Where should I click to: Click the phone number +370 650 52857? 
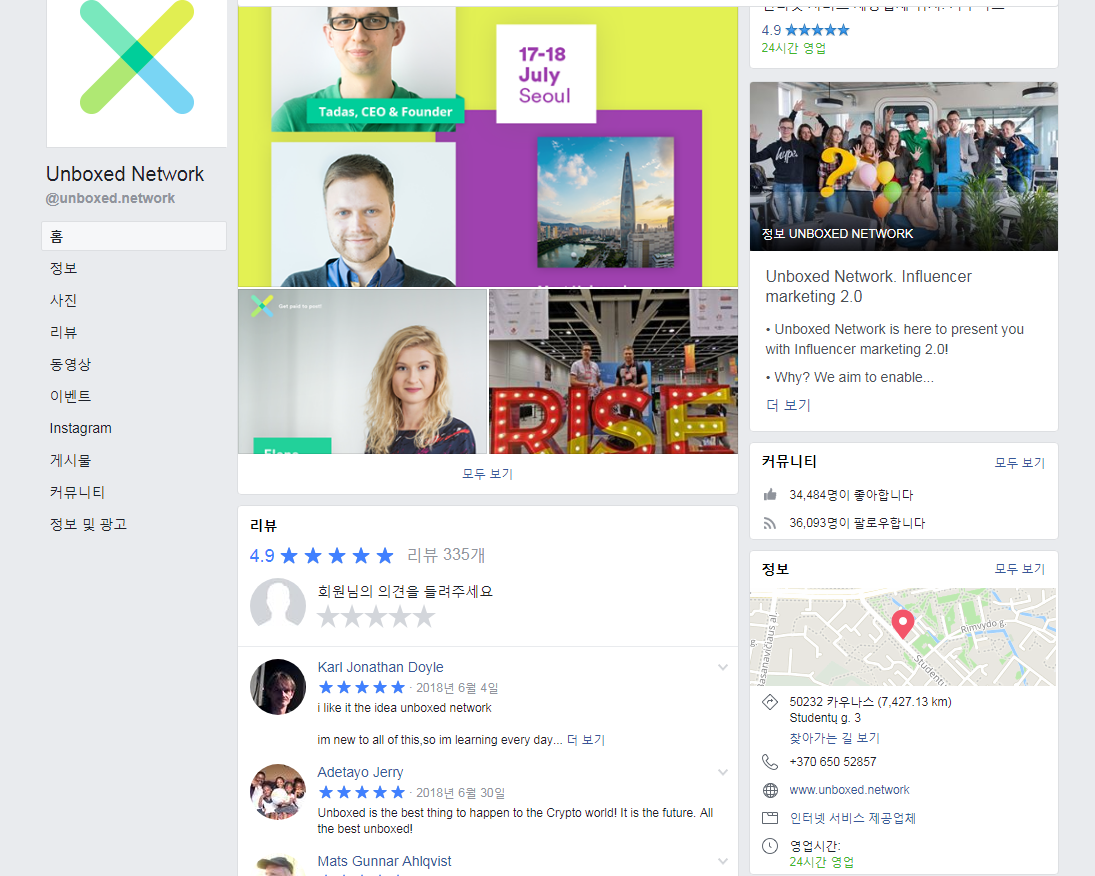coord(832,761)
